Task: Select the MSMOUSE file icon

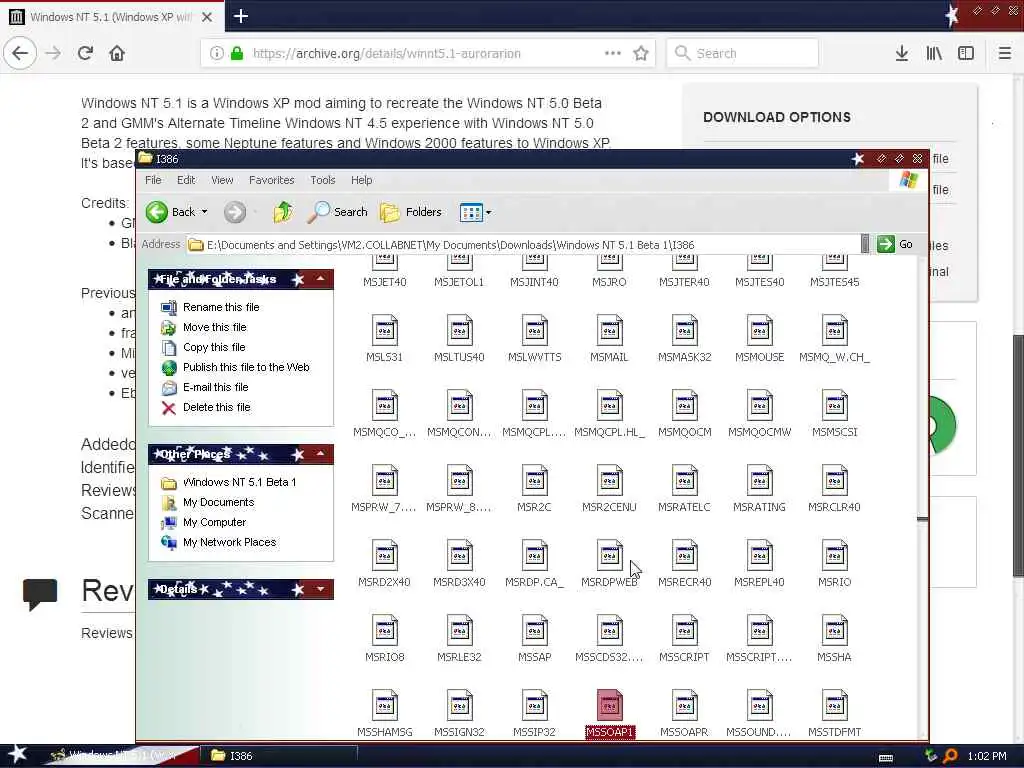Action: [760, 330]
